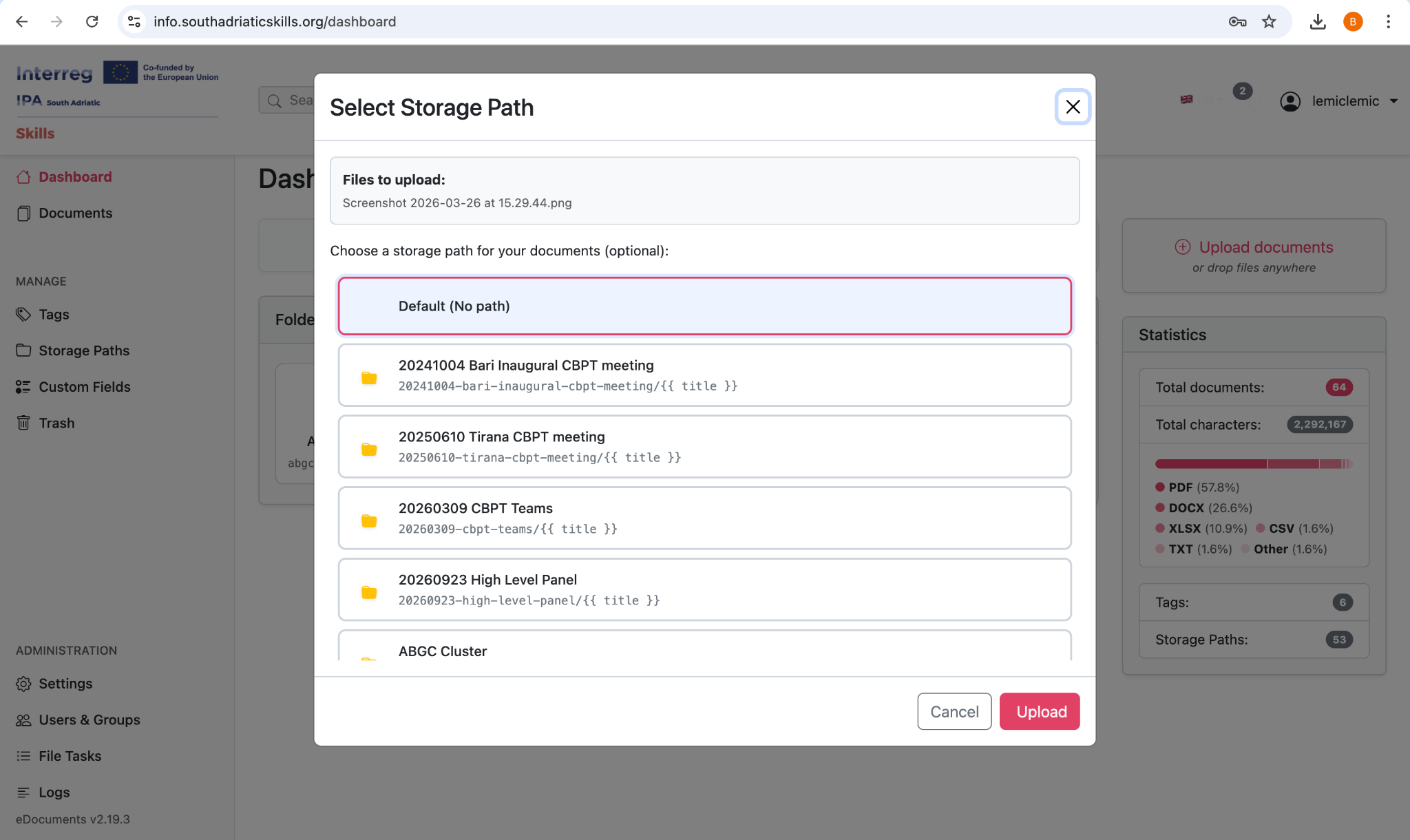Open the language flag selector
This screenshot has height=840, width=1410.
pos(1186,100)
